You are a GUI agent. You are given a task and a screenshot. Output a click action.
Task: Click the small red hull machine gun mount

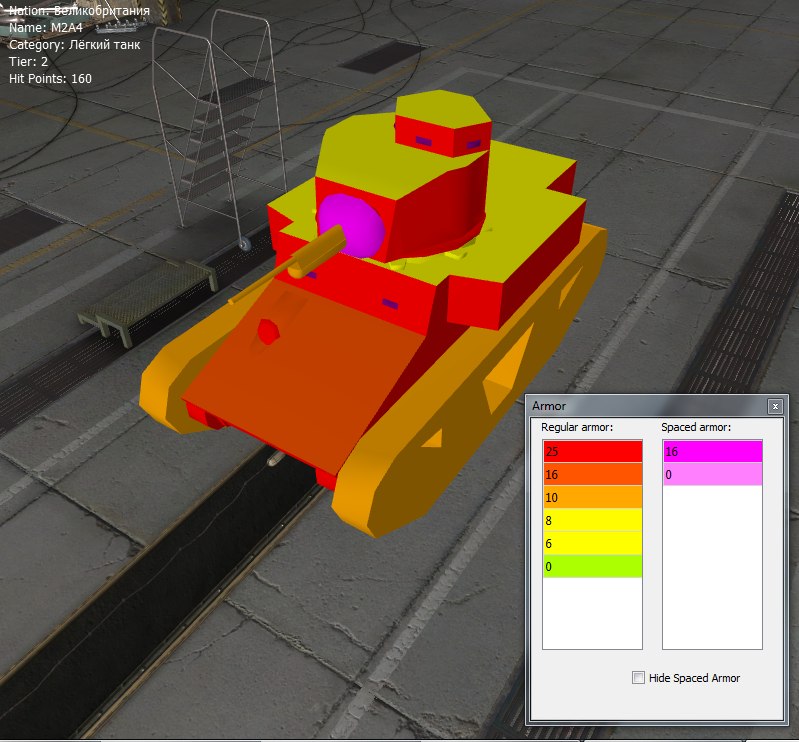click(268, 331)
